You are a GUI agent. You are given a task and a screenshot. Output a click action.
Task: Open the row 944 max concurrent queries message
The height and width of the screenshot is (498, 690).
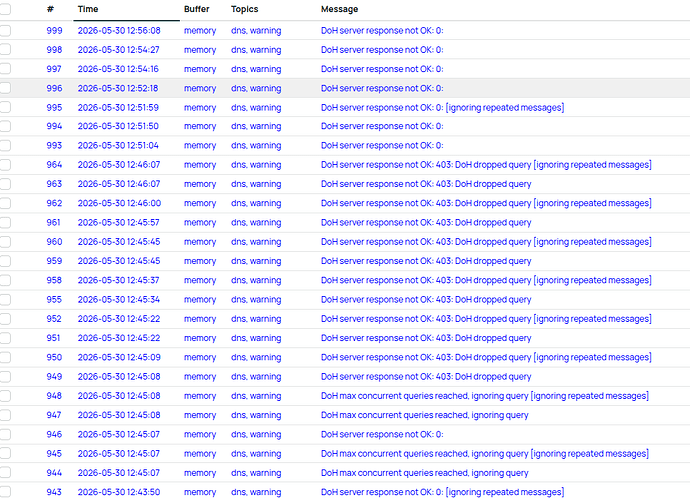(x=425, y=473)
